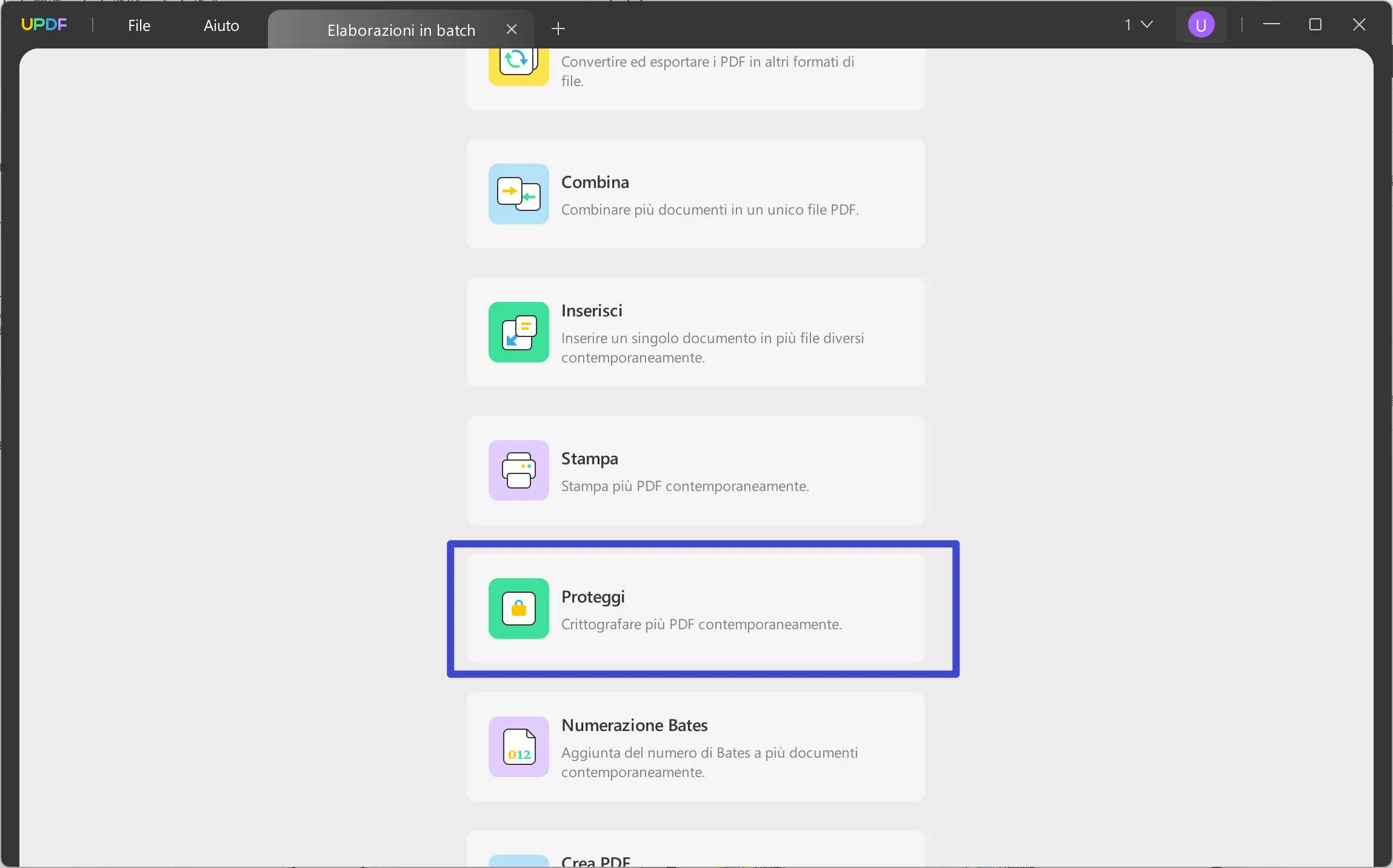Image resolution: width=1393 pixels, height=868 pixels.
Task: Open the Stampa card
Action: click(x=696, y=470)
